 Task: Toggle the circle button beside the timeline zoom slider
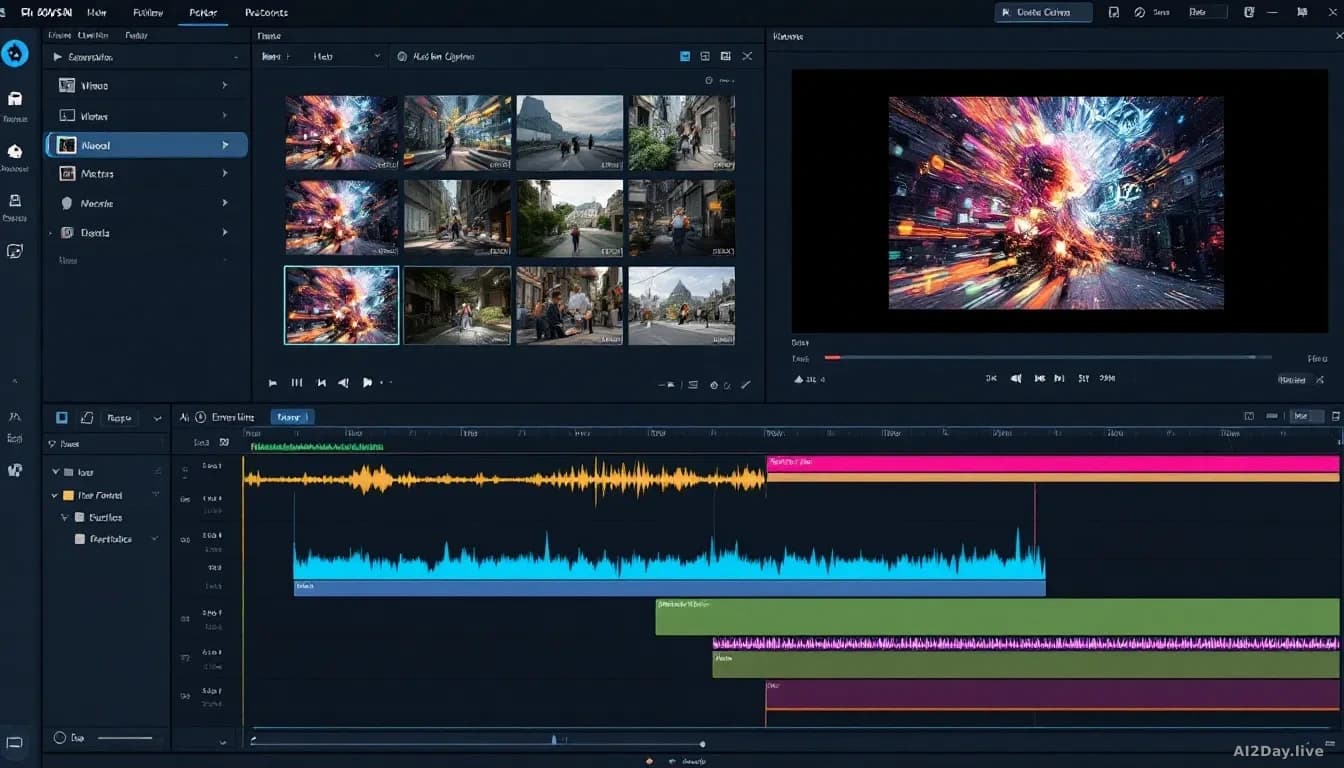pyautogui.click(x=59, y=738)
